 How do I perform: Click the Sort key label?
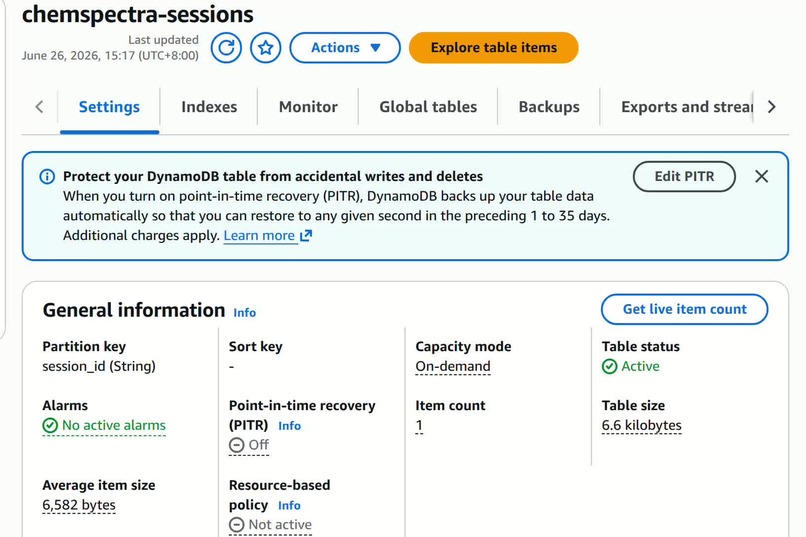click(255, 347)
